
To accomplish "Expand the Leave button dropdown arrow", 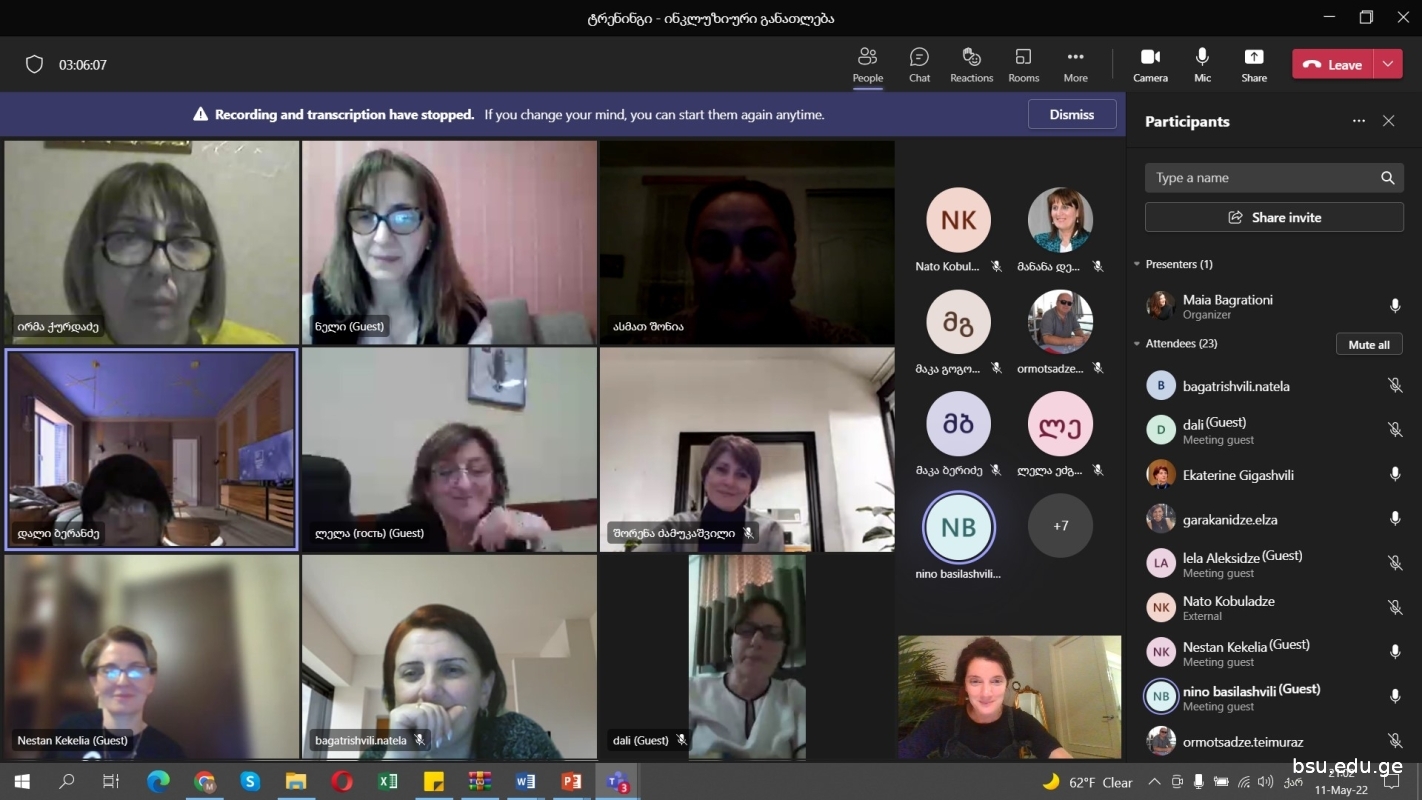I will (x=1388, y=64).
